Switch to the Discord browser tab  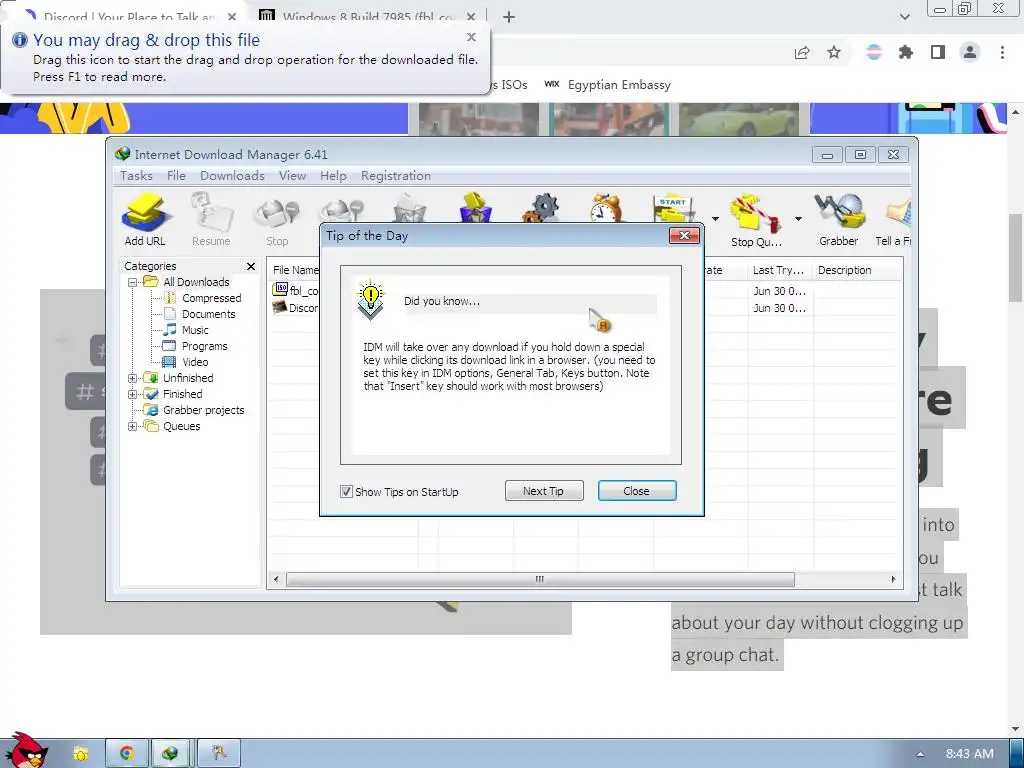129,17
